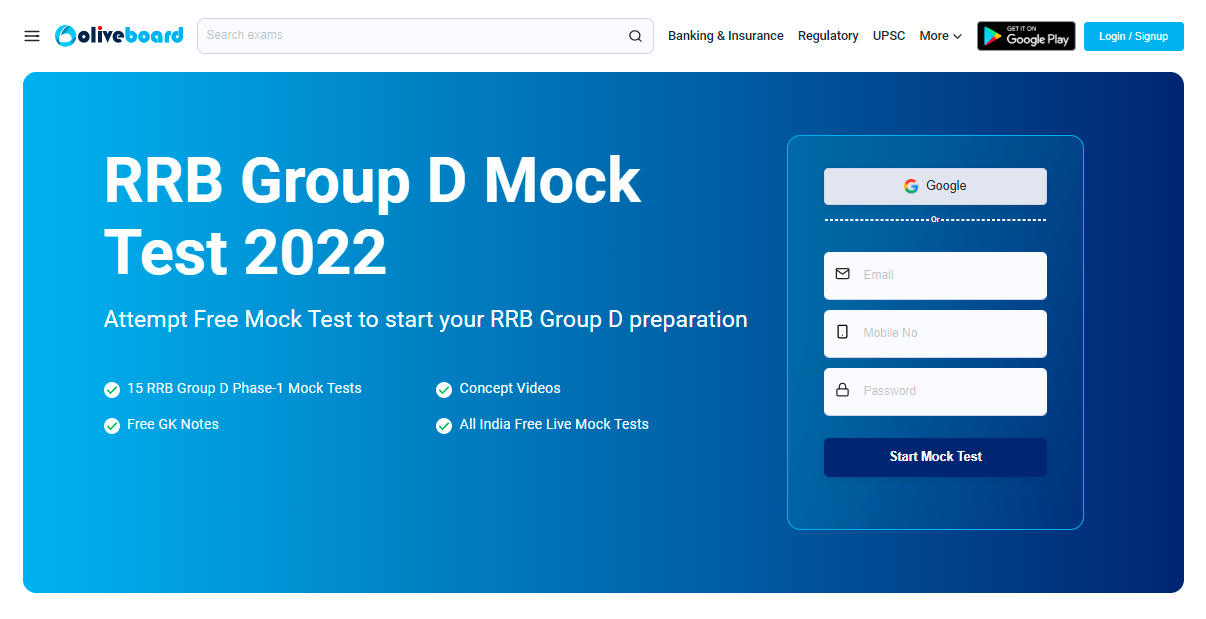Screen dimensions: 1206x619
Task: Sign in with Google button
Action: pos(935,186)
